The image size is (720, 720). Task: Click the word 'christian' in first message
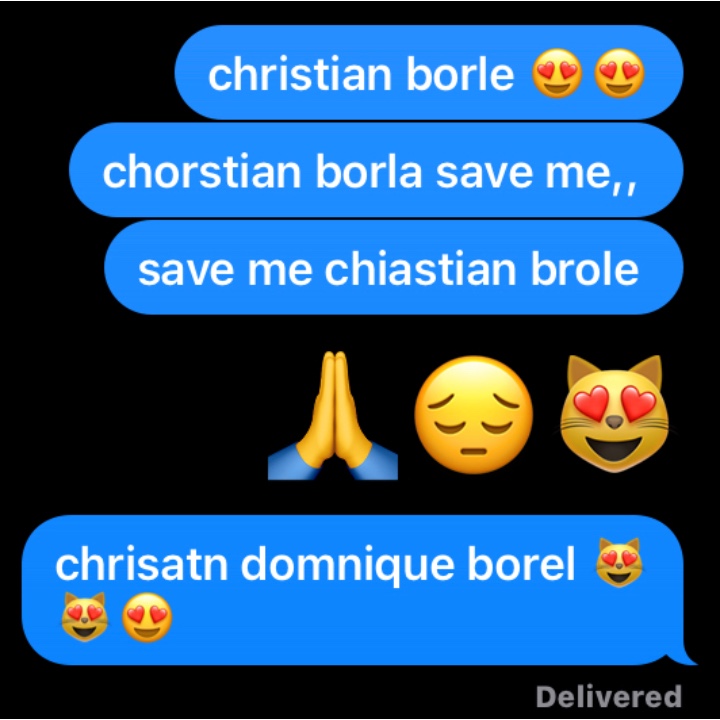tap(300, 73)
